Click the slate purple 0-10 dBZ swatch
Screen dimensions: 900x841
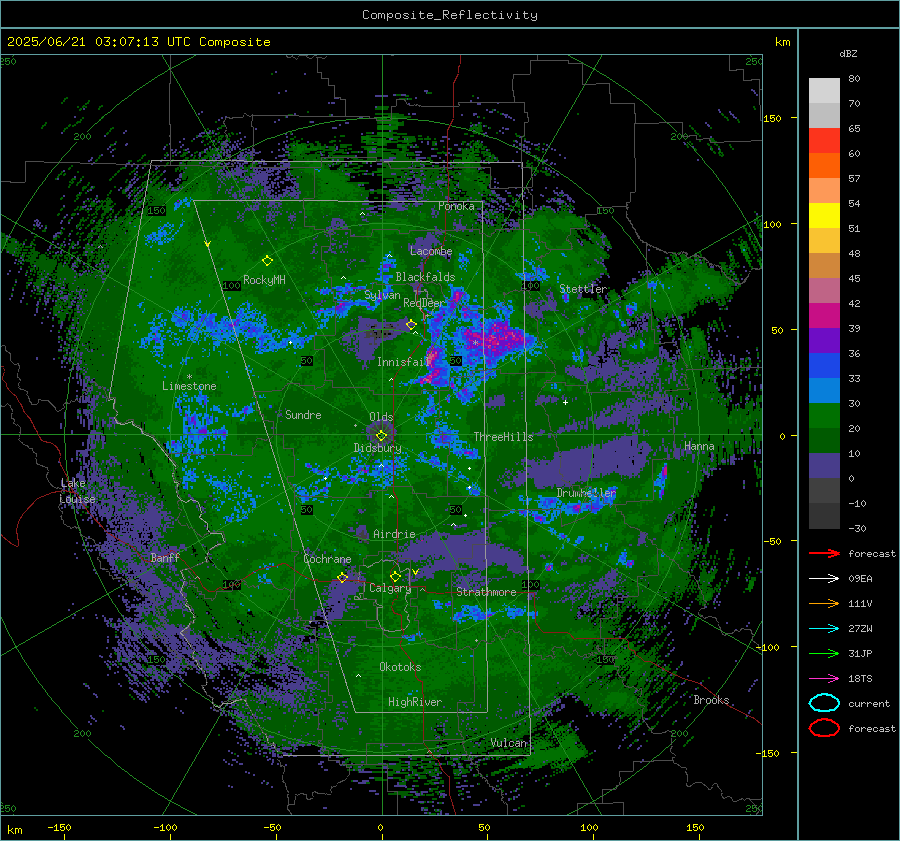(824, 466)
